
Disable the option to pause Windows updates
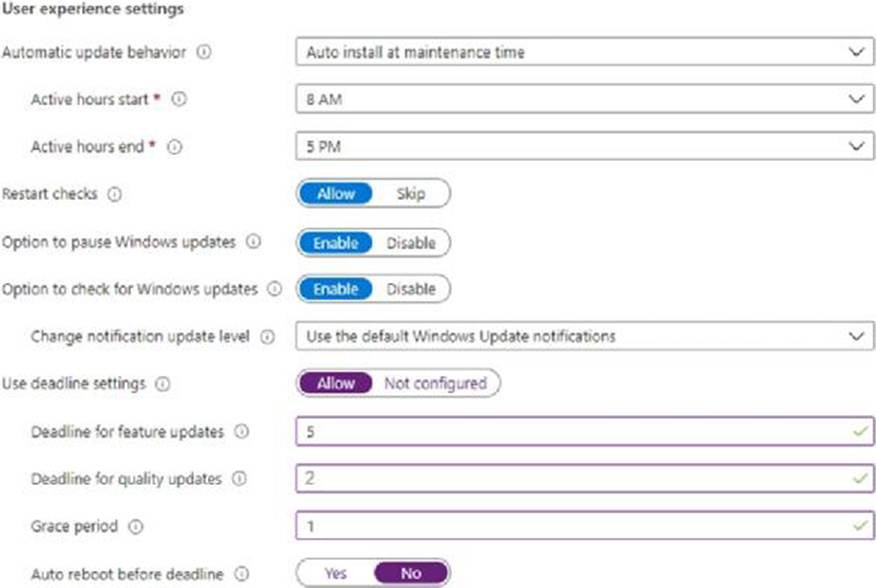click(x=411, y=242)
